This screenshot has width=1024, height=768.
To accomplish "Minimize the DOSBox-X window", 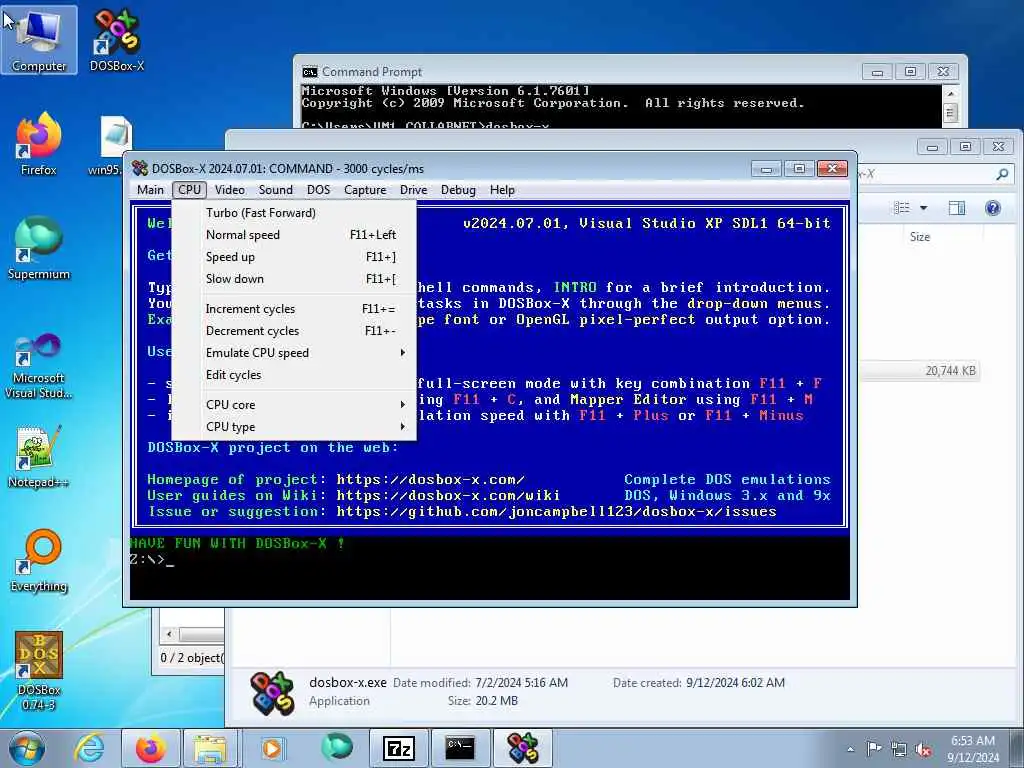I will pyautogui.click(x=766, y=169).
